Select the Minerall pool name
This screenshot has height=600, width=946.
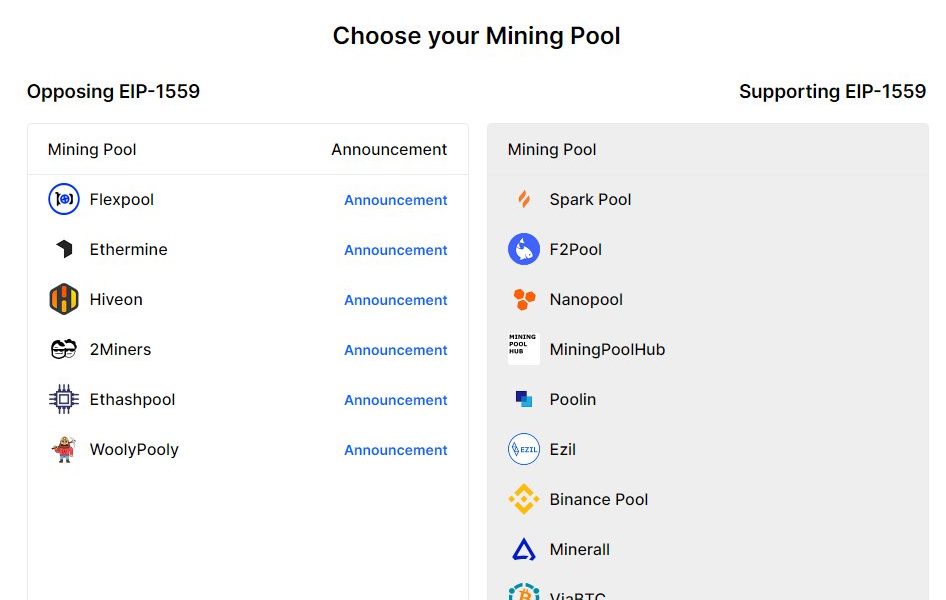(x=580, y=550)
